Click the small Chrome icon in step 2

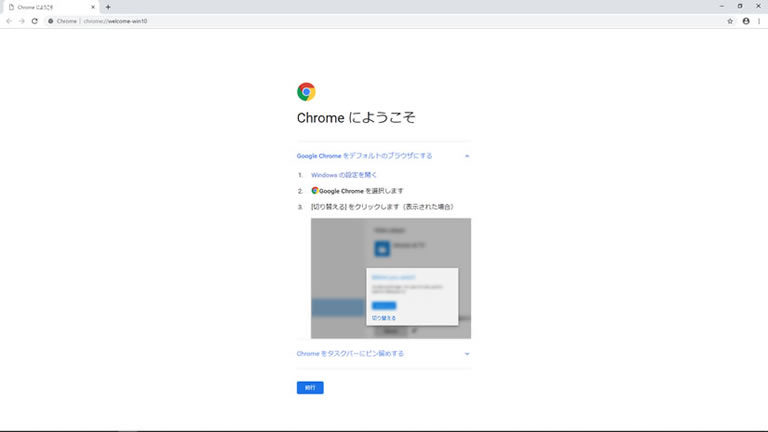(x=315, y=191)
